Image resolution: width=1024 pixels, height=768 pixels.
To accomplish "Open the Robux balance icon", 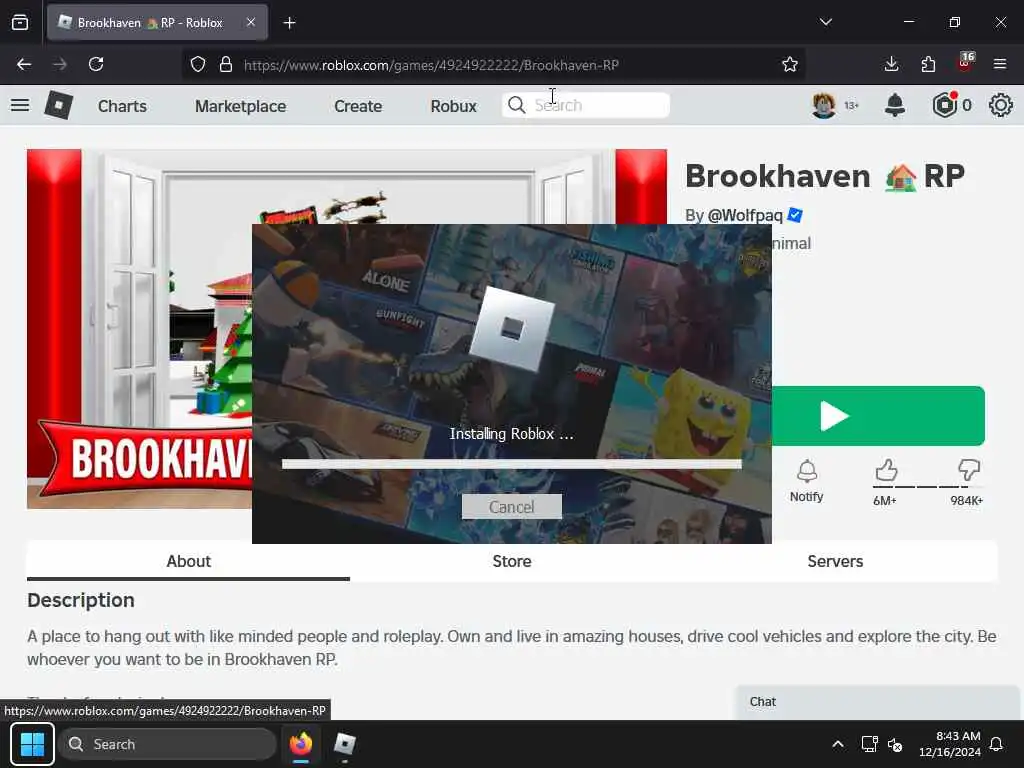I will coord(944,105).
